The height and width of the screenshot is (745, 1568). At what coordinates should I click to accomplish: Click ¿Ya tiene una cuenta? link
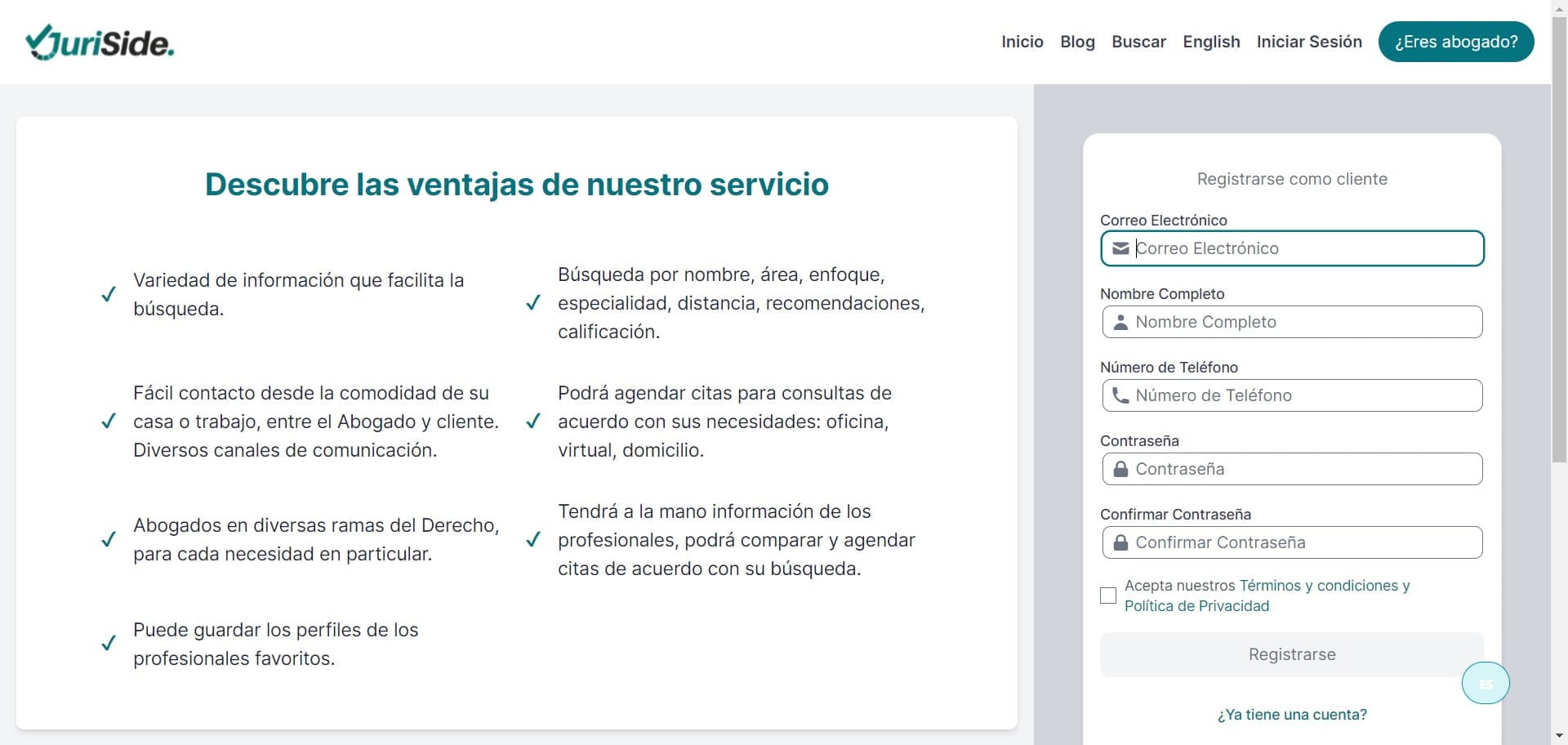point(1292,714)
